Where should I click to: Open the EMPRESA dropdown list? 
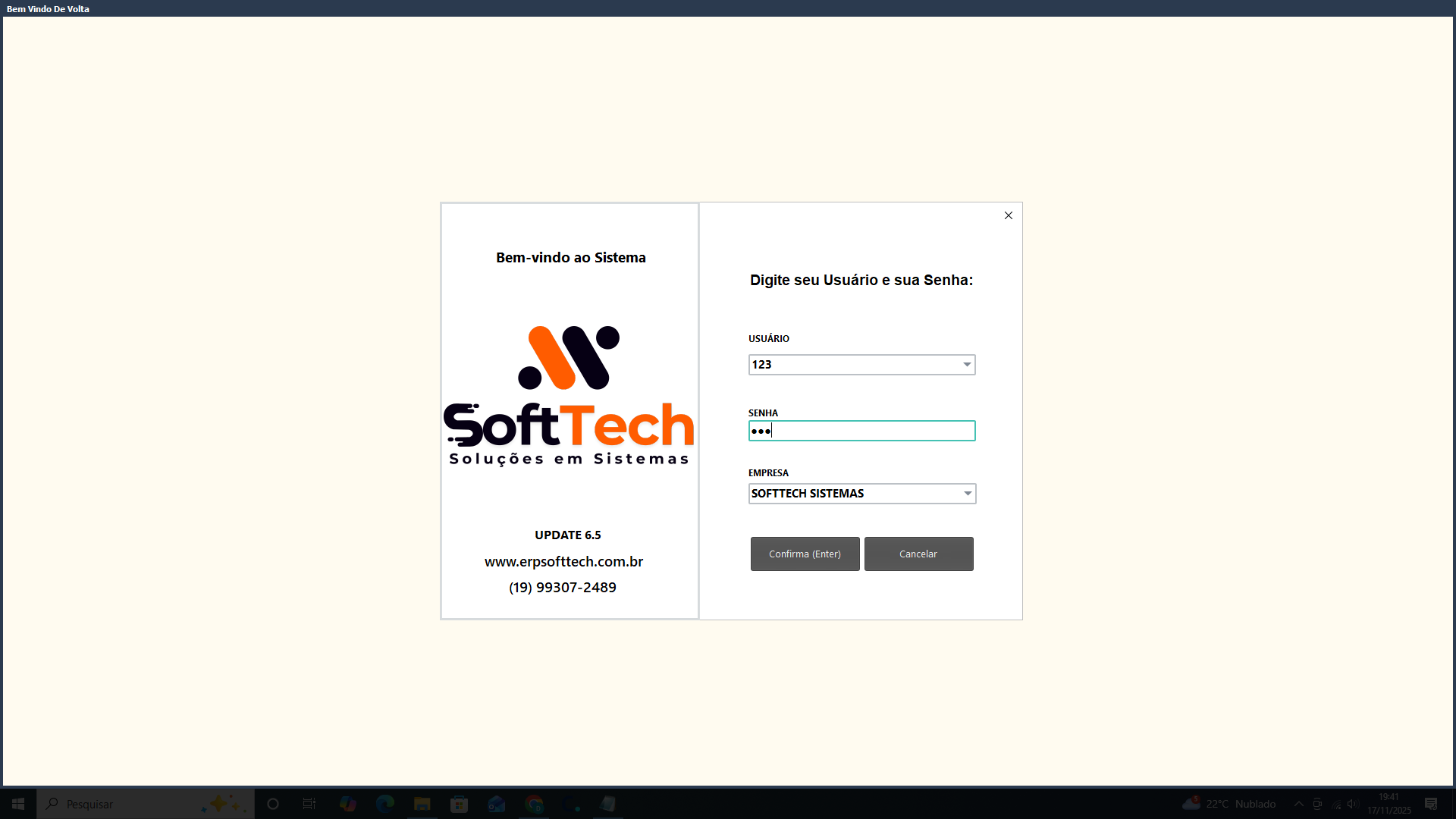coord(967,494)
